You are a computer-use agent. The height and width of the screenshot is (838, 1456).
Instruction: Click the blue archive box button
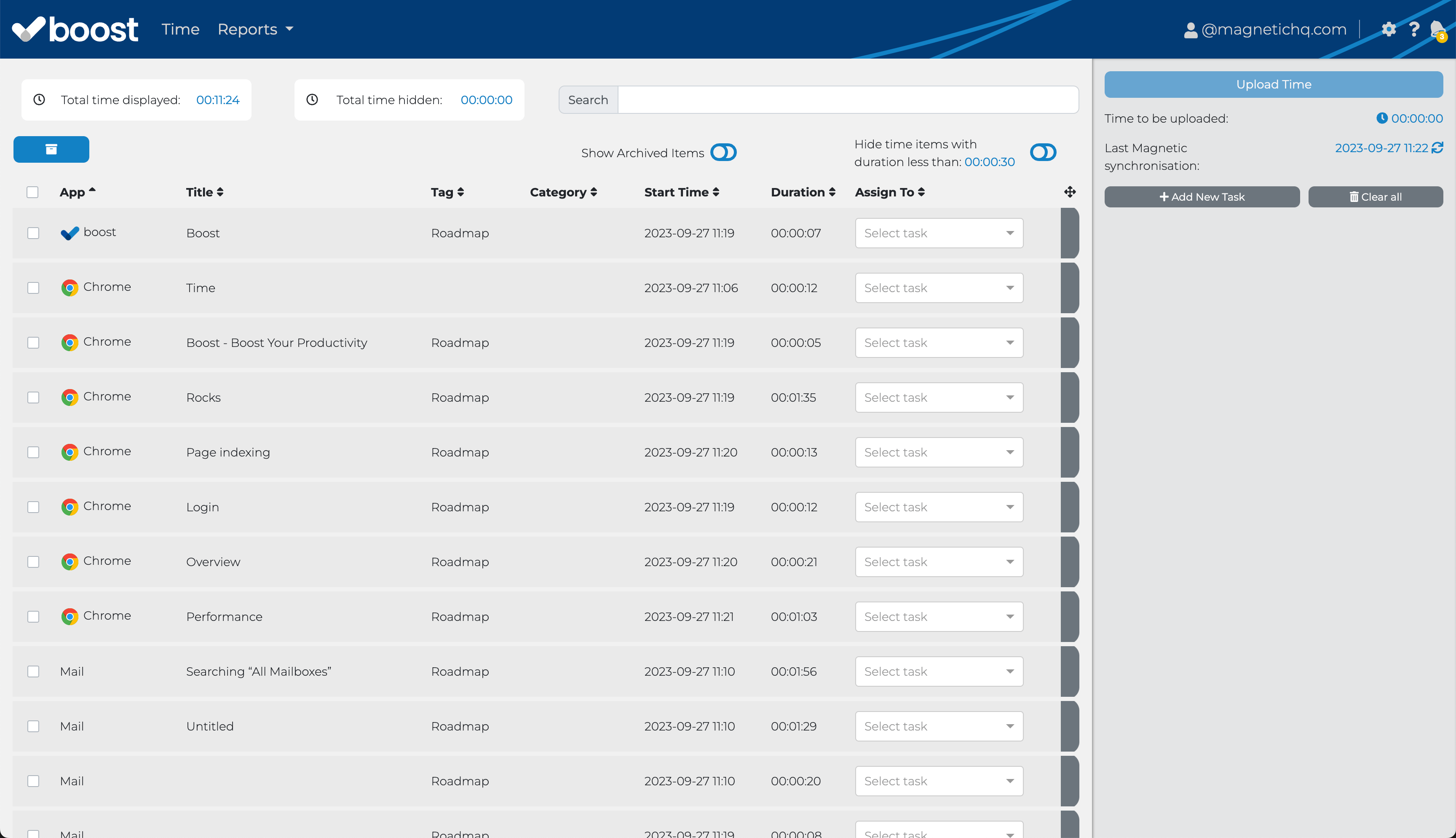point(51,150)
